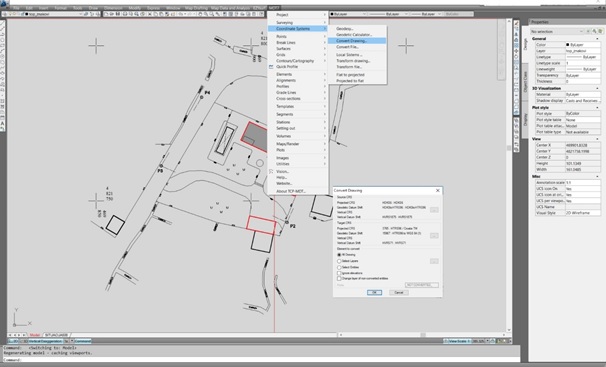The width and height of the screenshot is (606, 367).
Task: Click the Match Properties brush icon
Action: tap(167, 14)
